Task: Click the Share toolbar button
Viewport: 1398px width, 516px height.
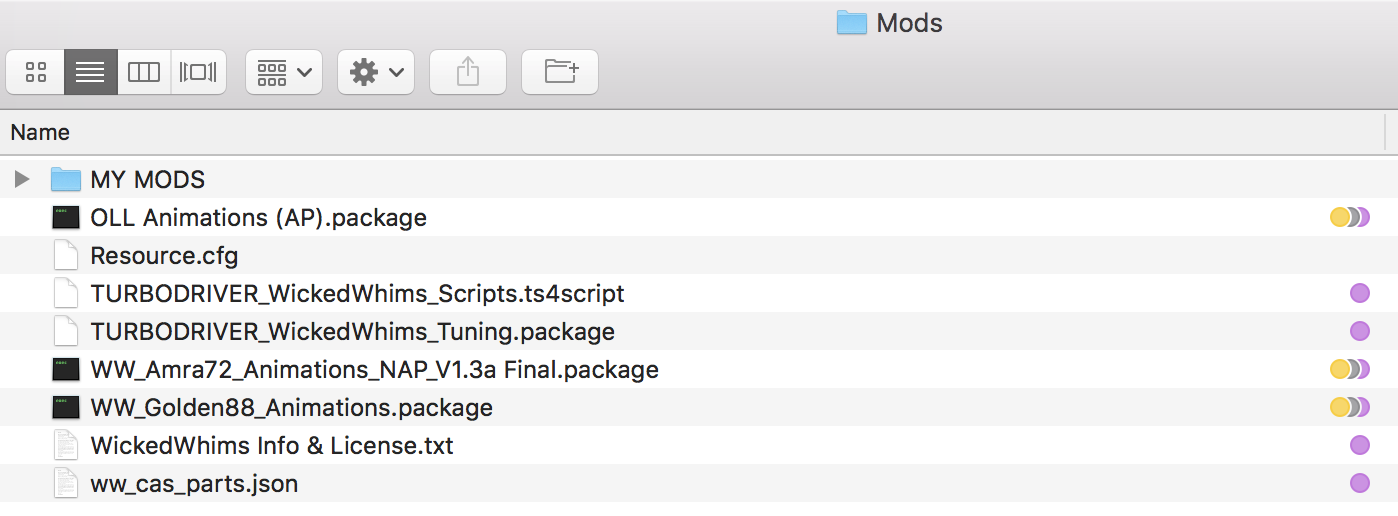Action: (x=468, y=72)
